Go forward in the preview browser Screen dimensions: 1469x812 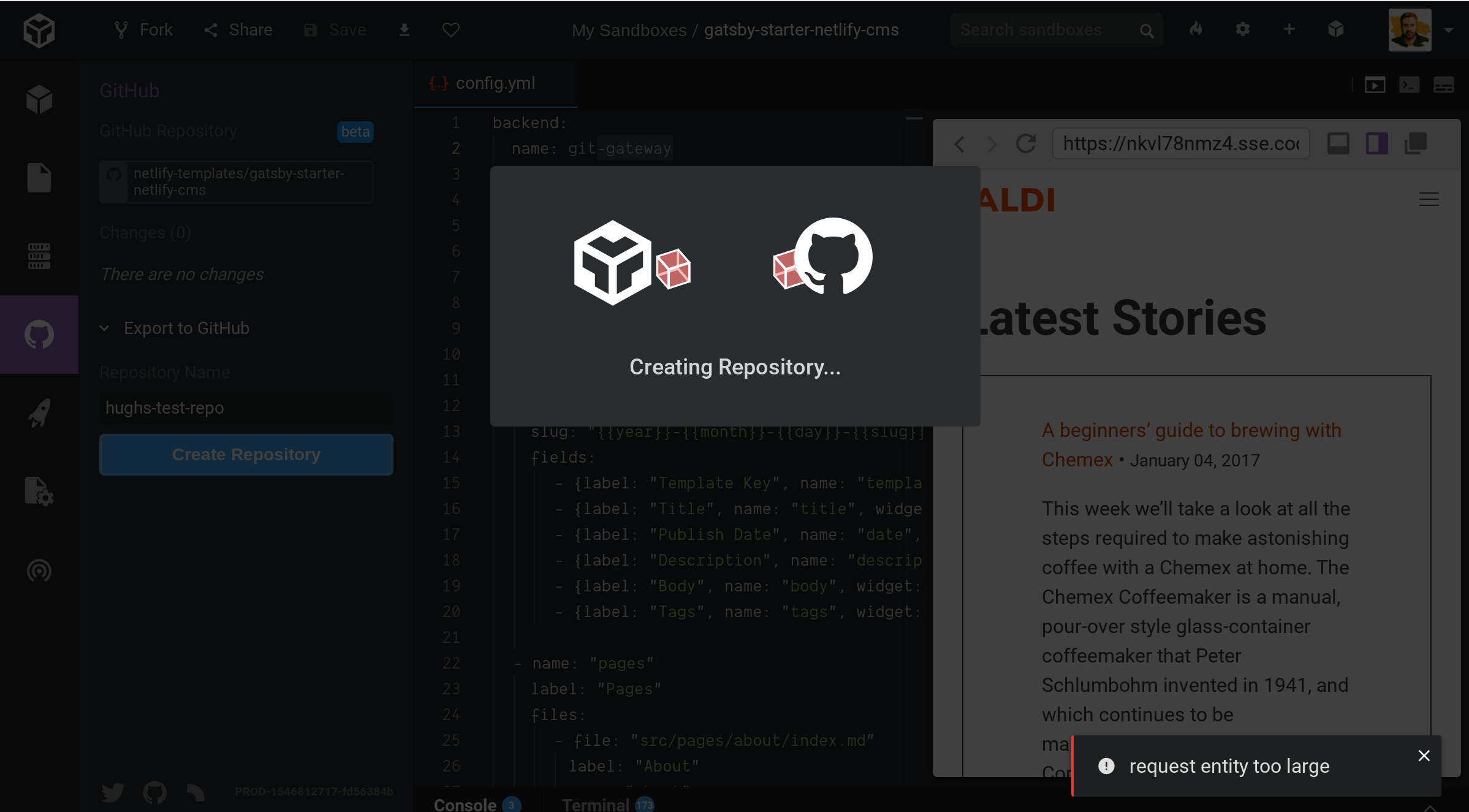coord(992,144)
